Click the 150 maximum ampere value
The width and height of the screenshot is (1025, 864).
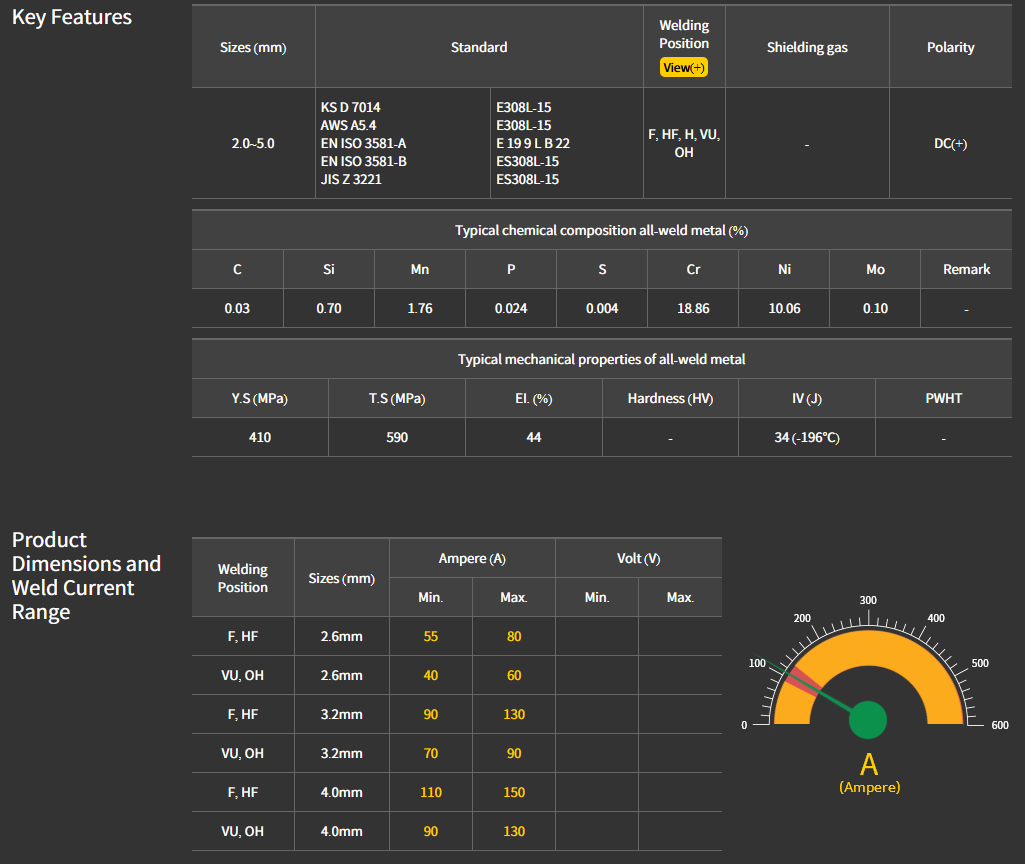513,792
